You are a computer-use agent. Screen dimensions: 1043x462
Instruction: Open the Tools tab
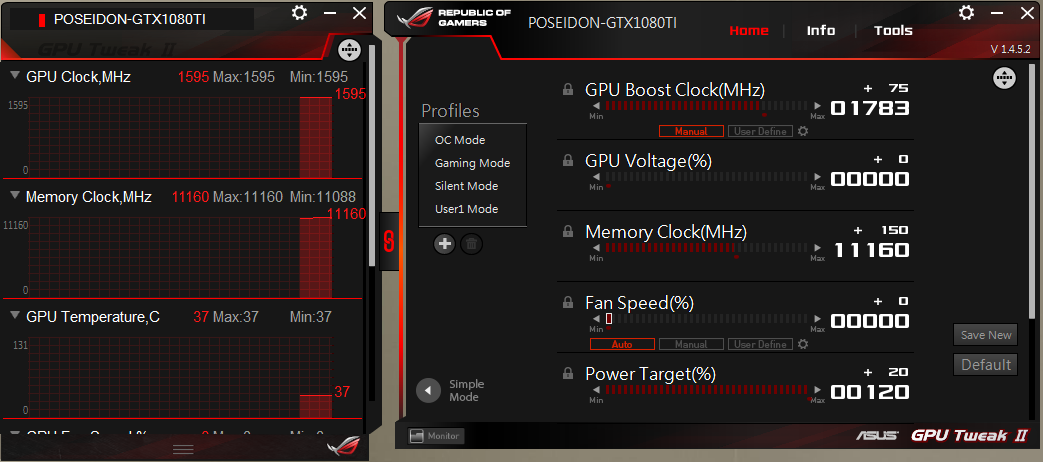tap(893, 30)
